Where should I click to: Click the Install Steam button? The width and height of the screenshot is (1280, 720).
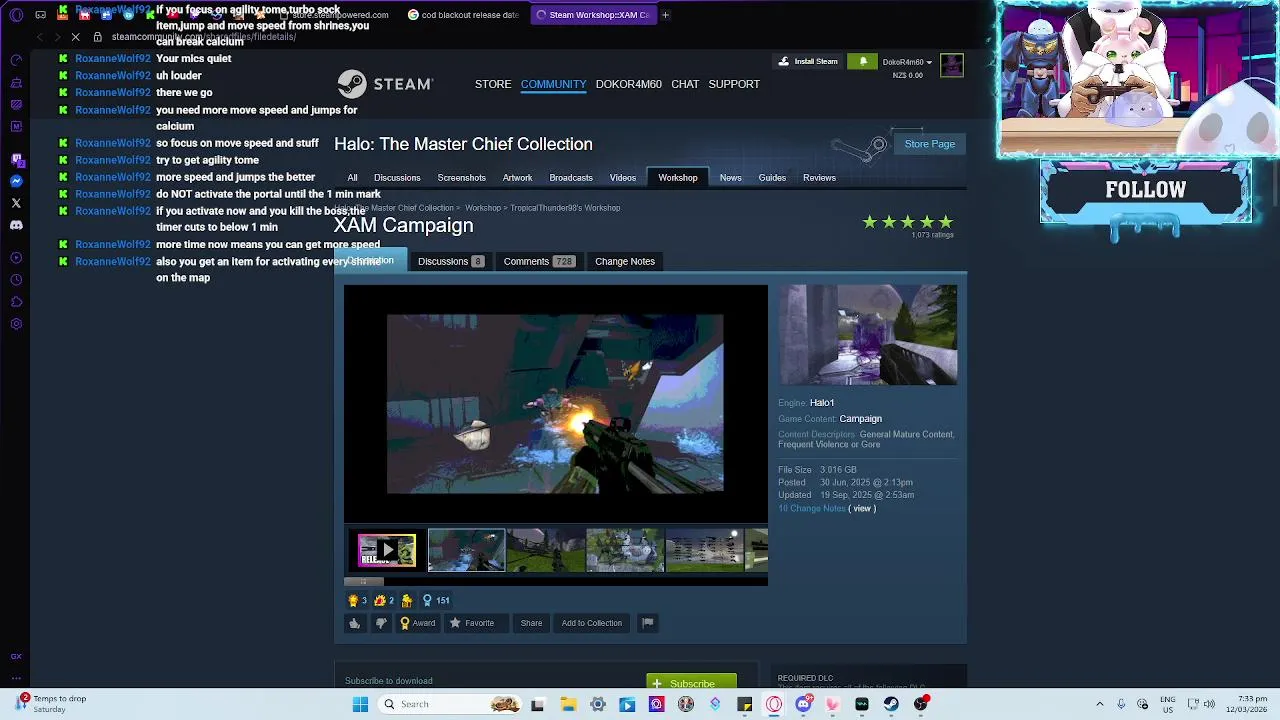click(808, 62)
